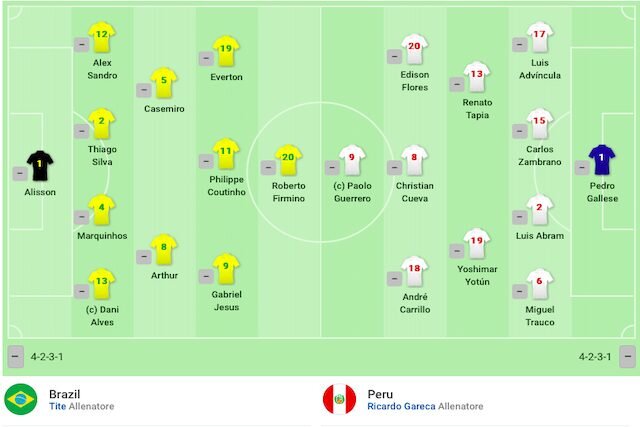Viewport: 640px width, 427px height.
Task: Click the Brazil flag icon
Action: click(21, 399)
